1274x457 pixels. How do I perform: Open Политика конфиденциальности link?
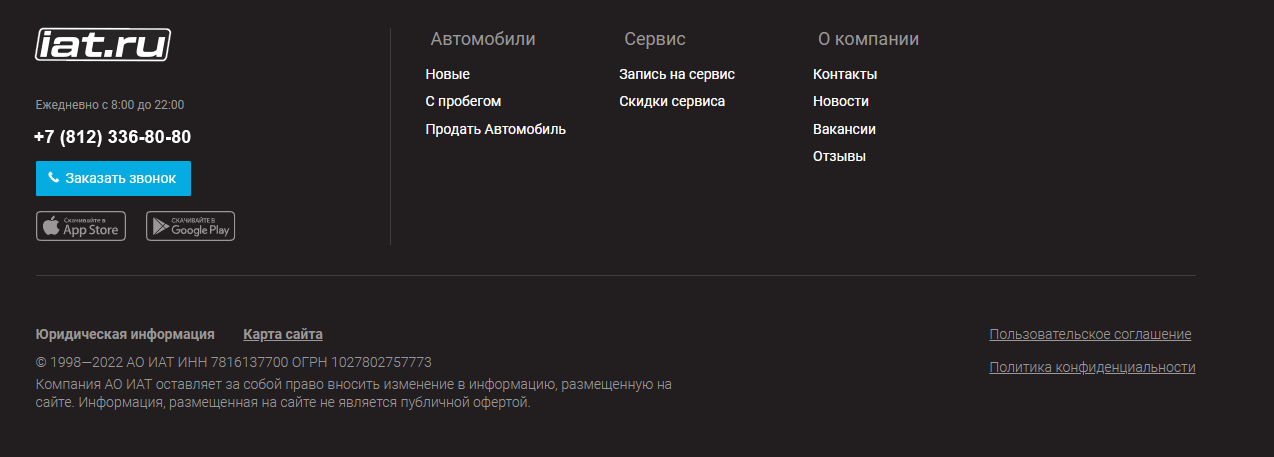(x=1092, y=367)
